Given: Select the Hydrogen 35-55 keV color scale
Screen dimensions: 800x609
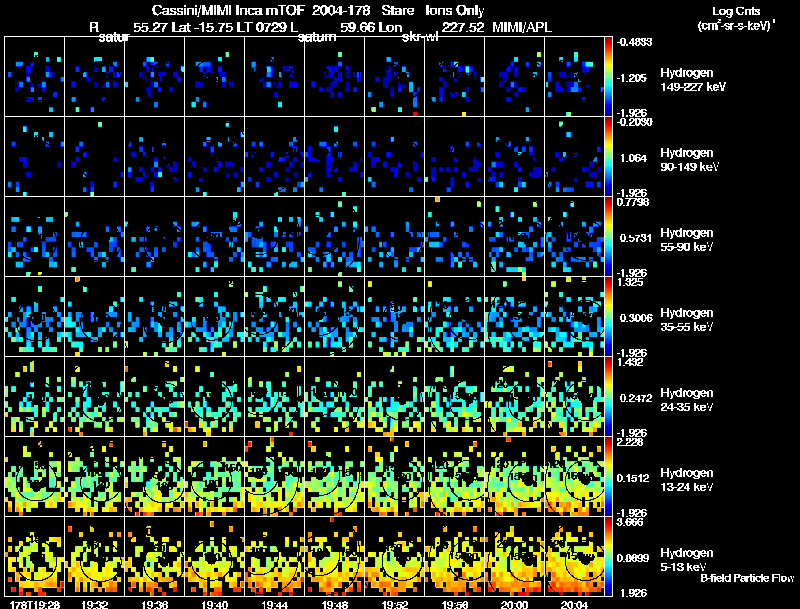Looking at the screenshot, I should (610, 316).
